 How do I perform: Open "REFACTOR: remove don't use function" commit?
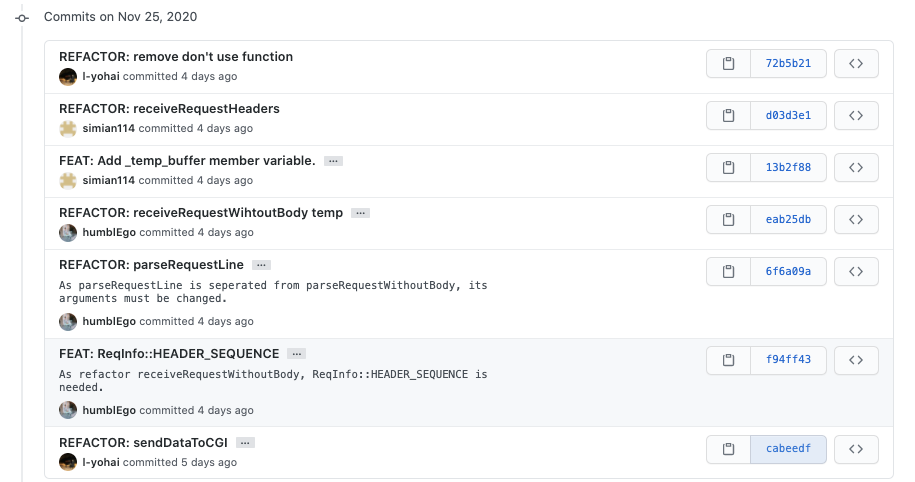pyautogui.click(x=176, y=57)
